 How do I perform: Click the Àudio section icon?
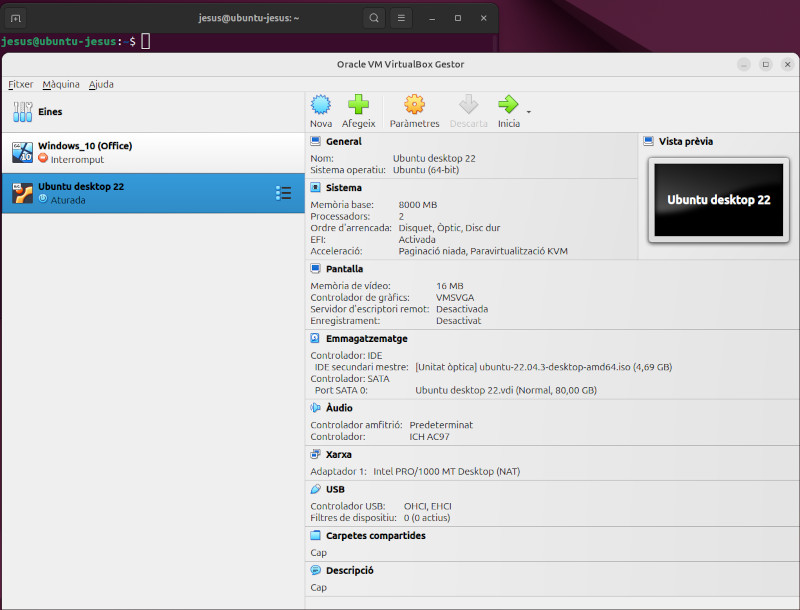tap(314, 407)
